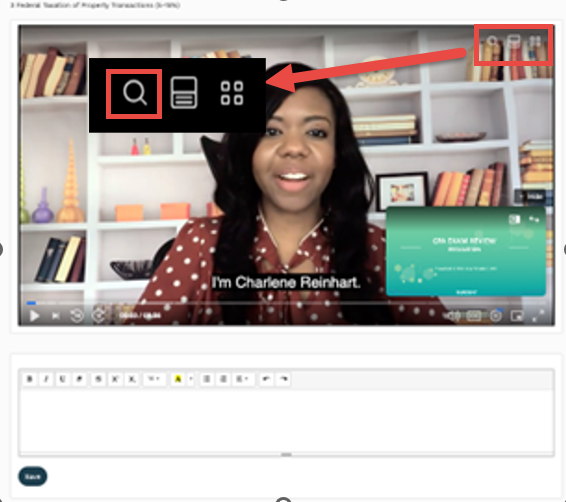This screenshot has height=502, width=566.
Task: Rewind the video ten seconds
Action: [77, 316]
